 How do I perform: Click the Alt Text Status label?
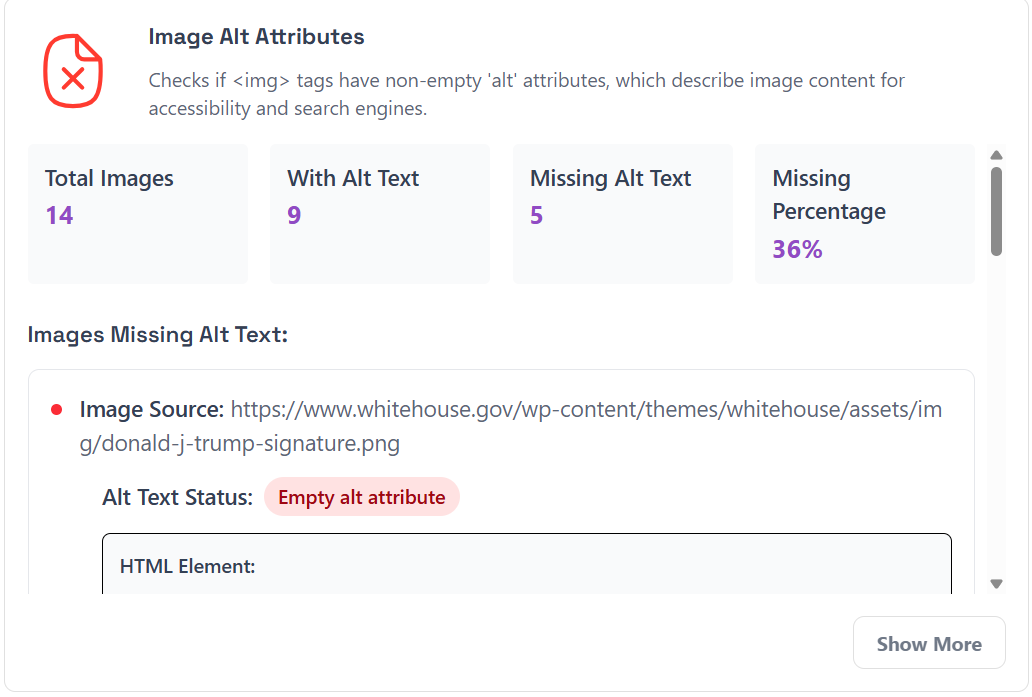coord(177,497)
